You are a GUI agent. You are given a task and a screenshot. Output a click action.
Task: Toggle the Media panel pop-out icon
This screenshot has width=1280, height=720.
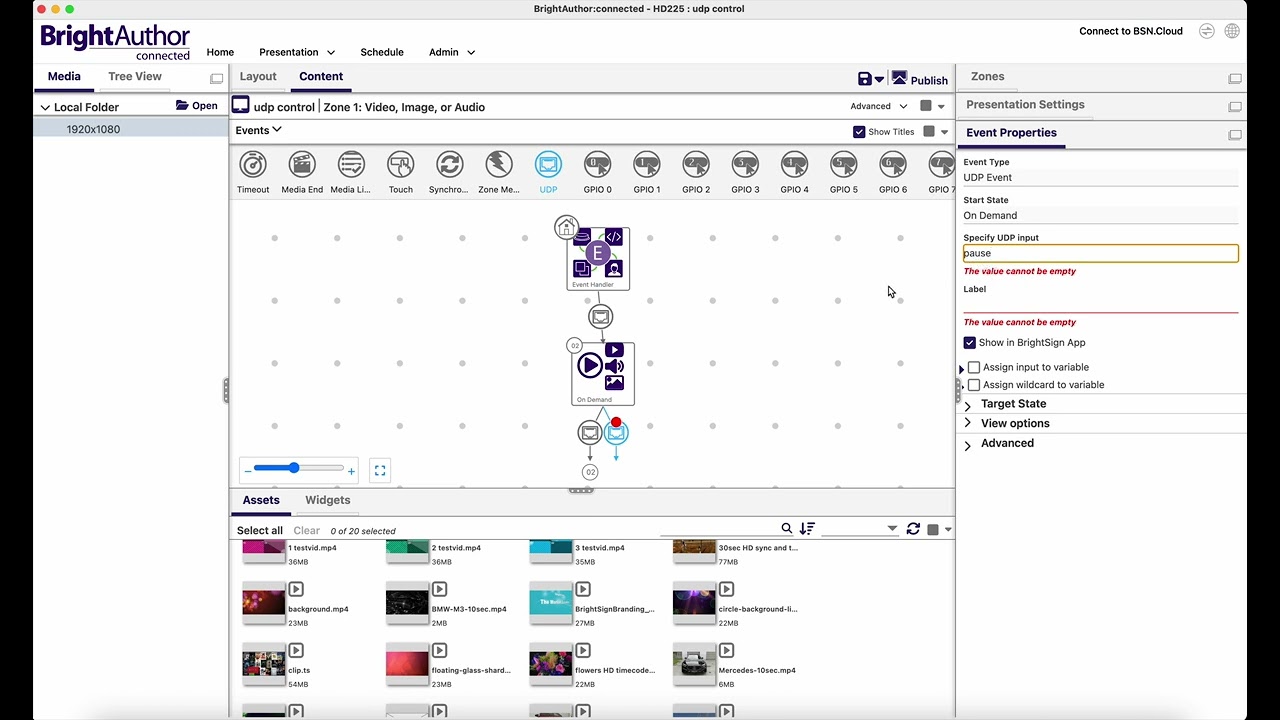[217, 78]
